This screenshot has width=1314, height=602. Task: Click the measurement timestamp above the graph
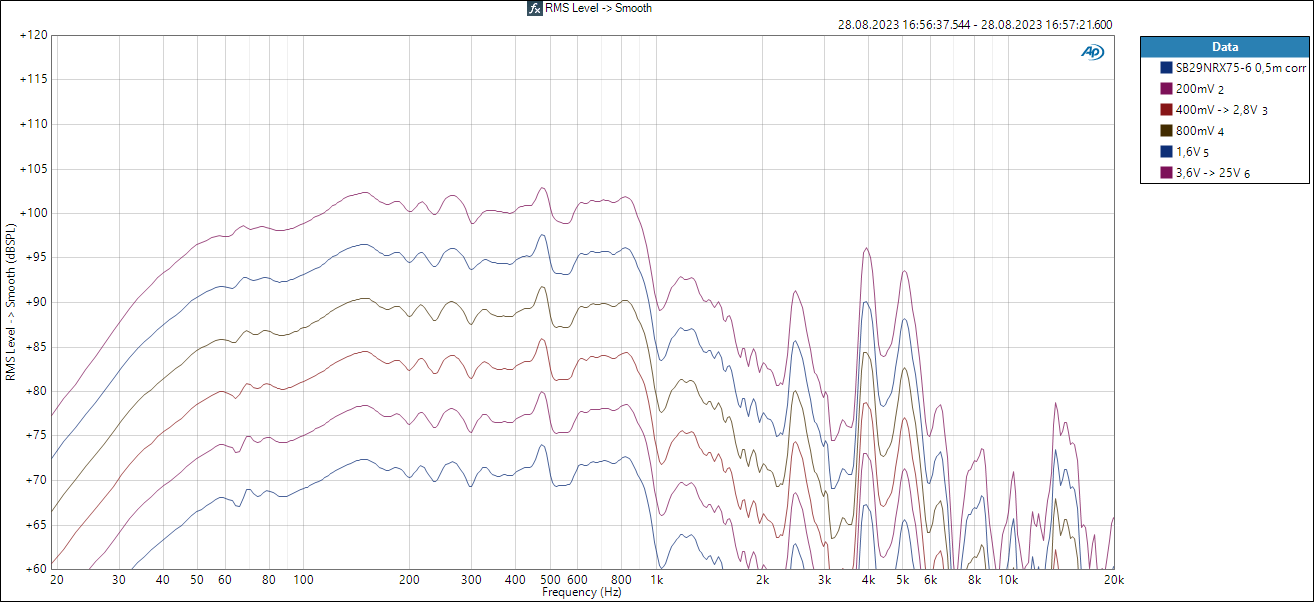975,26
